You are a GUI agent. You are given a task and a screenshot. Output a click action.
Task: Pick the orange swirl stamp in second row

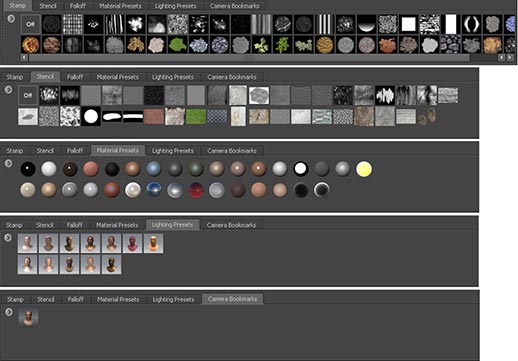click(31, 45)
